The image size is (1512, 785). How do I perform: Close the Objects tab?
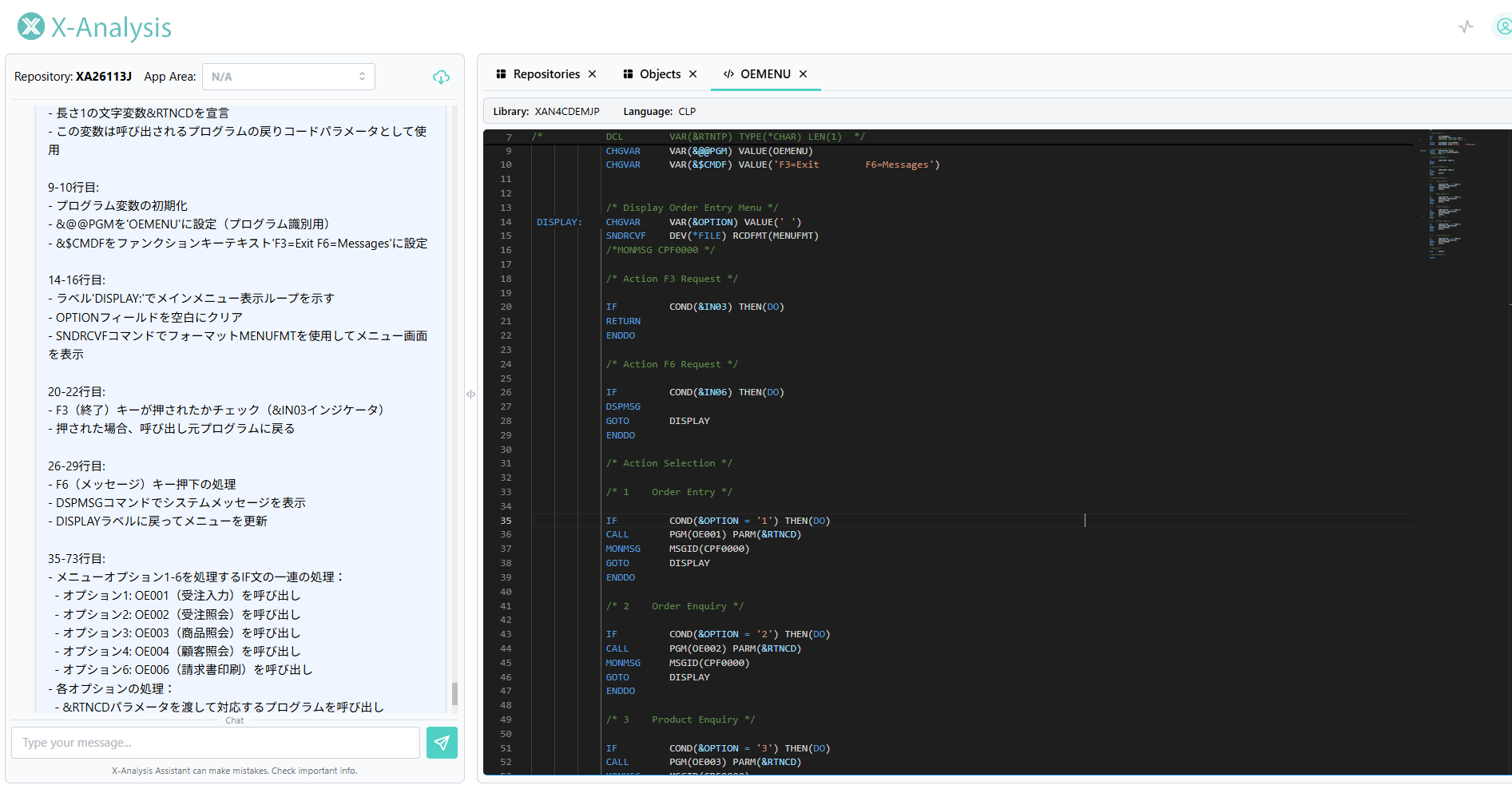[693, 74]
